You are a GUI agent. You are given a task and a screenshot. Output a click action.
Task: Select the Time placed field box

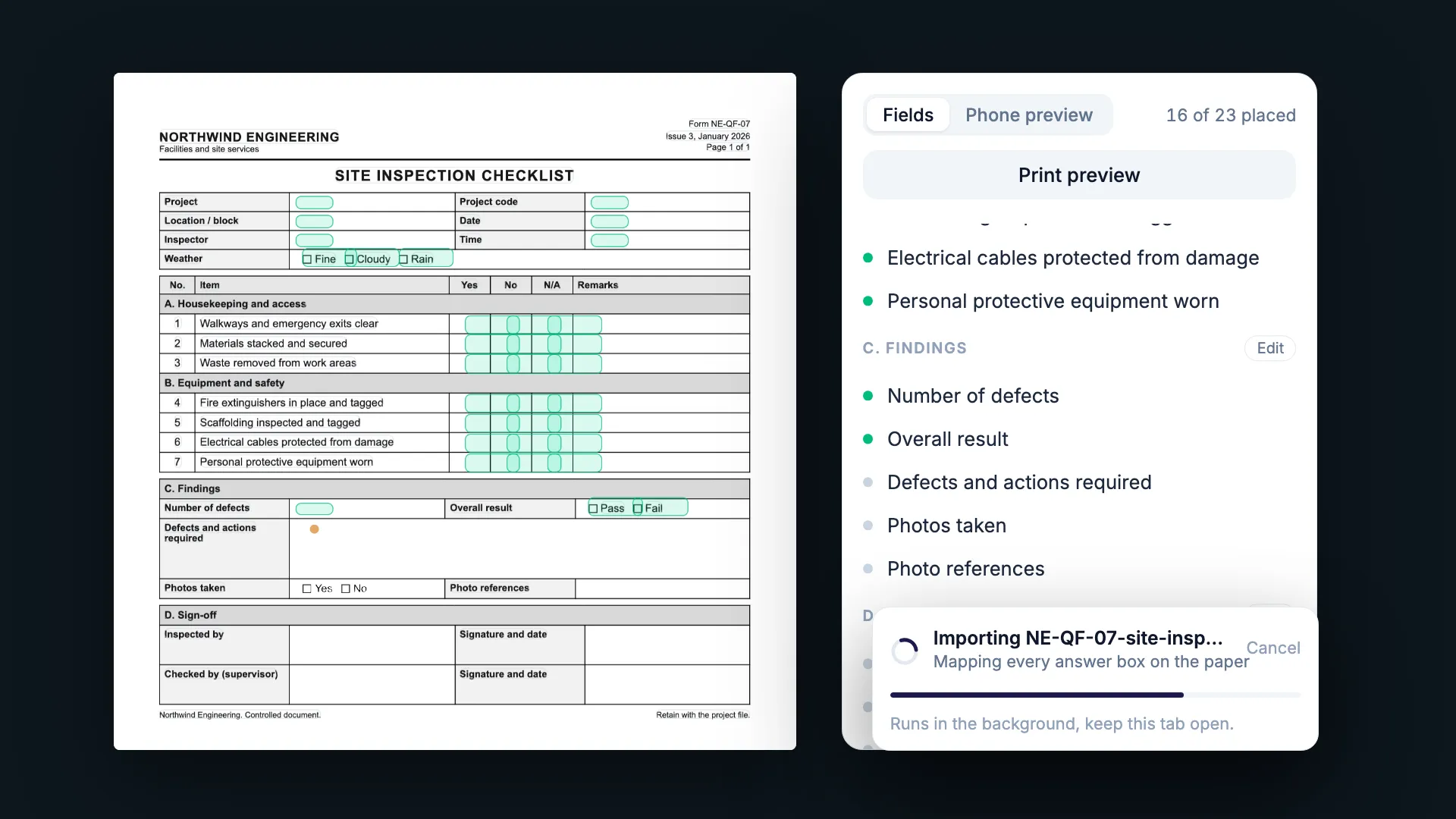click(610, 240)
